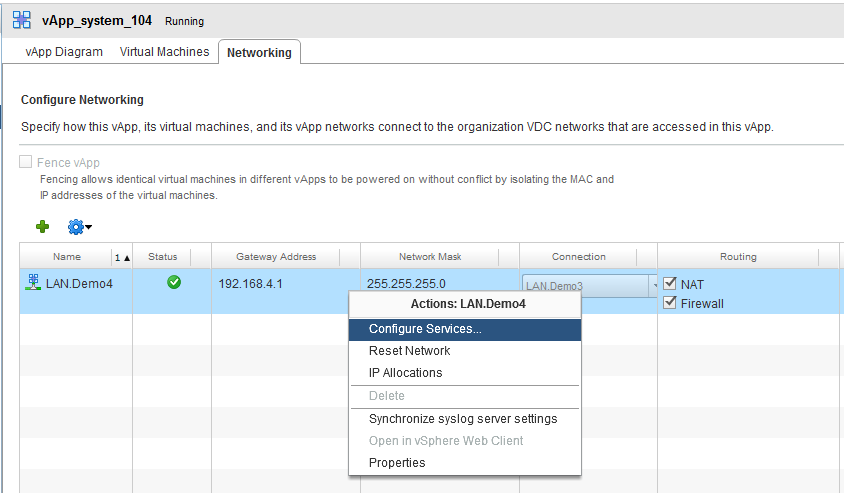Open the LAN.Demo3 connection dropdown
The height and width of the screenshot is (493, 844).
tap(589, 285)
